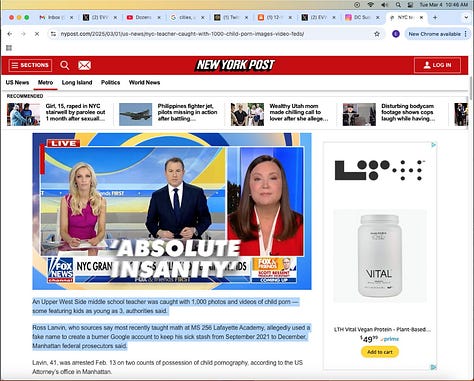Click the browser forward arrow

click(x=23, y=34)
